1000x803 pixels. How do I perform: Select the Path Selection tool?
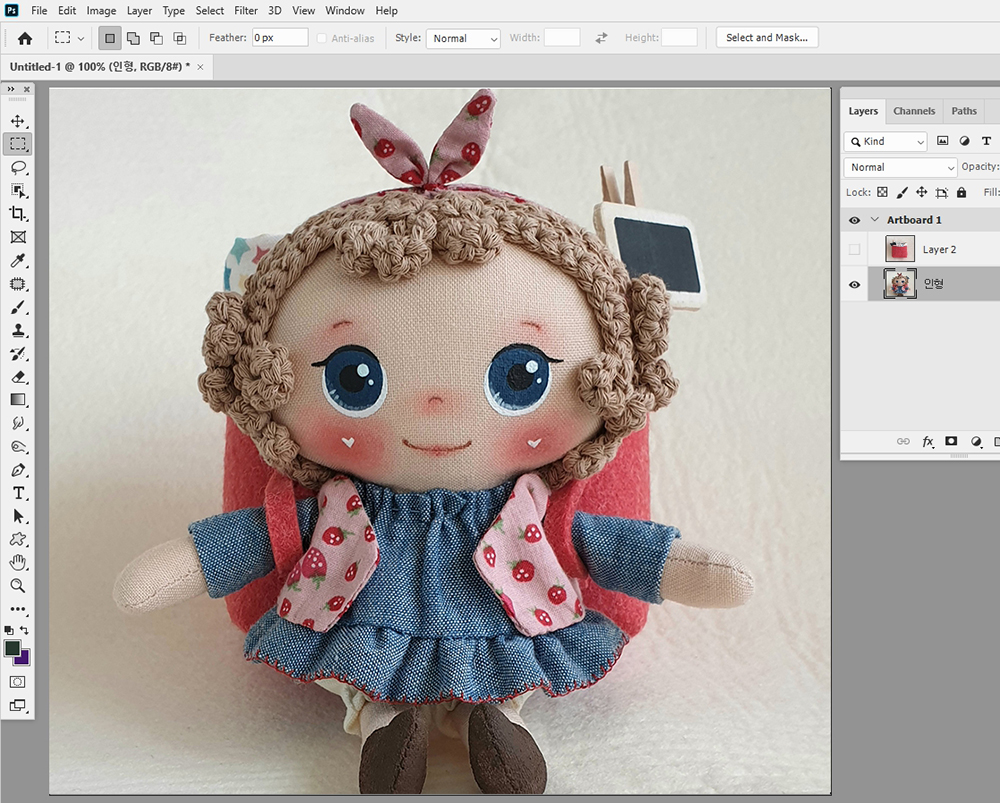[x=18, y=516]
